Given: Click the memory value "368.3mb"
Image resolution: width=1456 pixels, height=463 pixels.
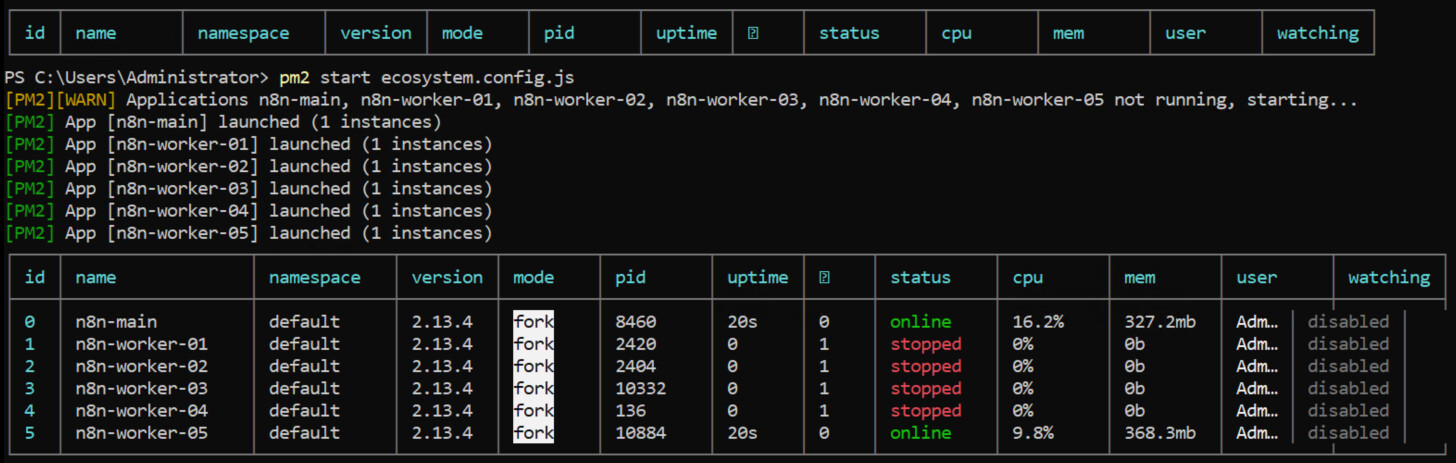Looking at the screenshot, I should pos(1160,433).
